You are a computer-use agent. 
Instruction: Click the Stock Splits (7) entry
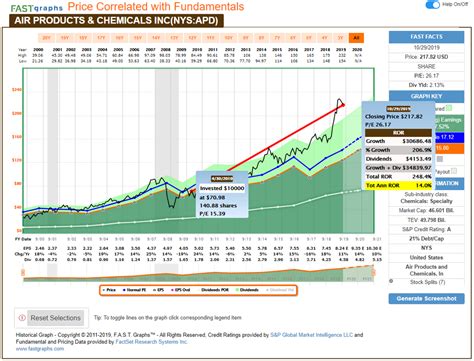[x=426, y=282]
